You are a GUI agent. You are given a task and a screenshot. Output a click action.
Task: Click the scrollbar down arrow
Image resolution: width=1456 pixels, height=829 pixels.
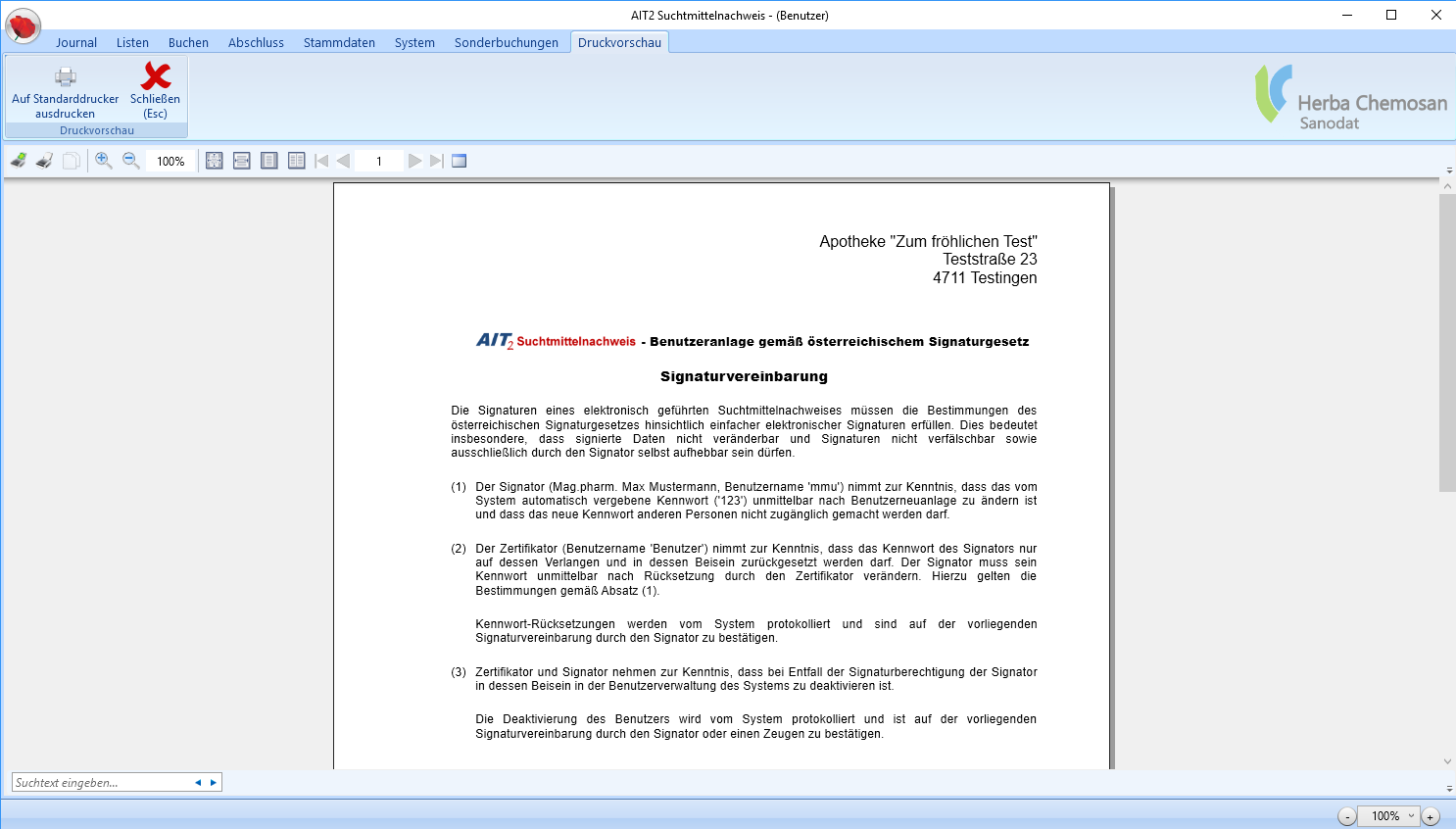1447,761
